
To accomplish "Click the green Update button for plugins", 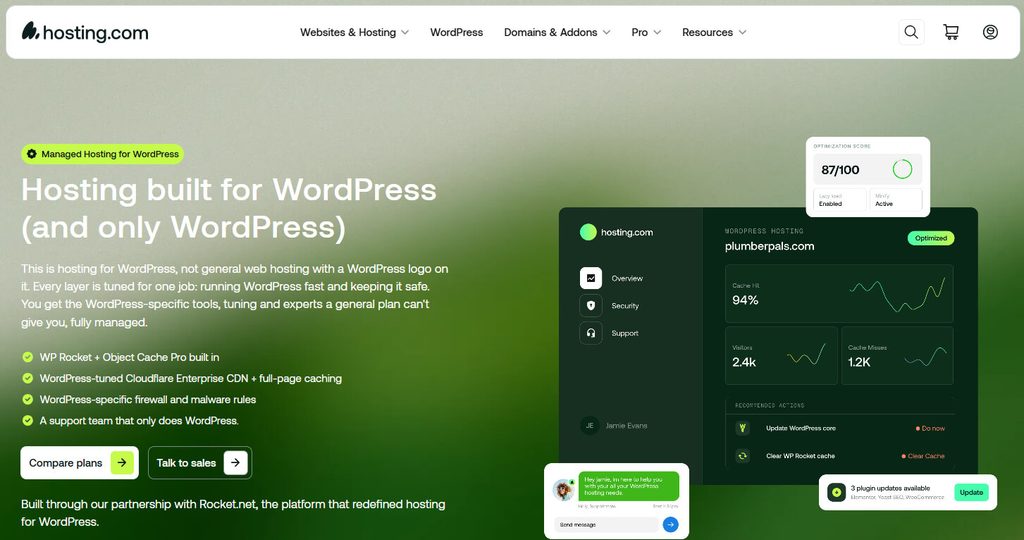I will (x=971, y=492).
